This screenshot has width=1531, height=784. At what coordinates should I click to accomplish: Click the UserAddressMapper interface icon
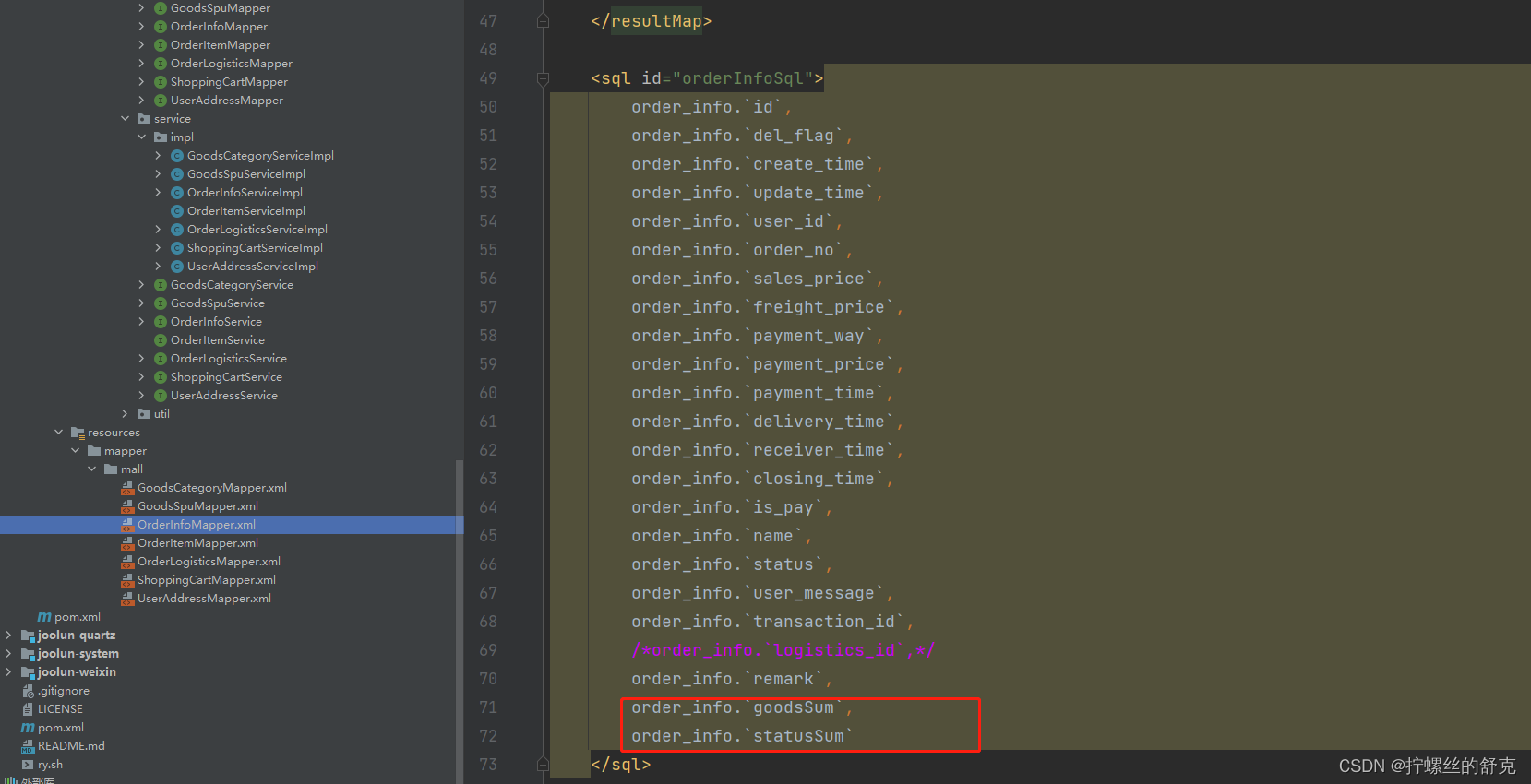(161, 101)
